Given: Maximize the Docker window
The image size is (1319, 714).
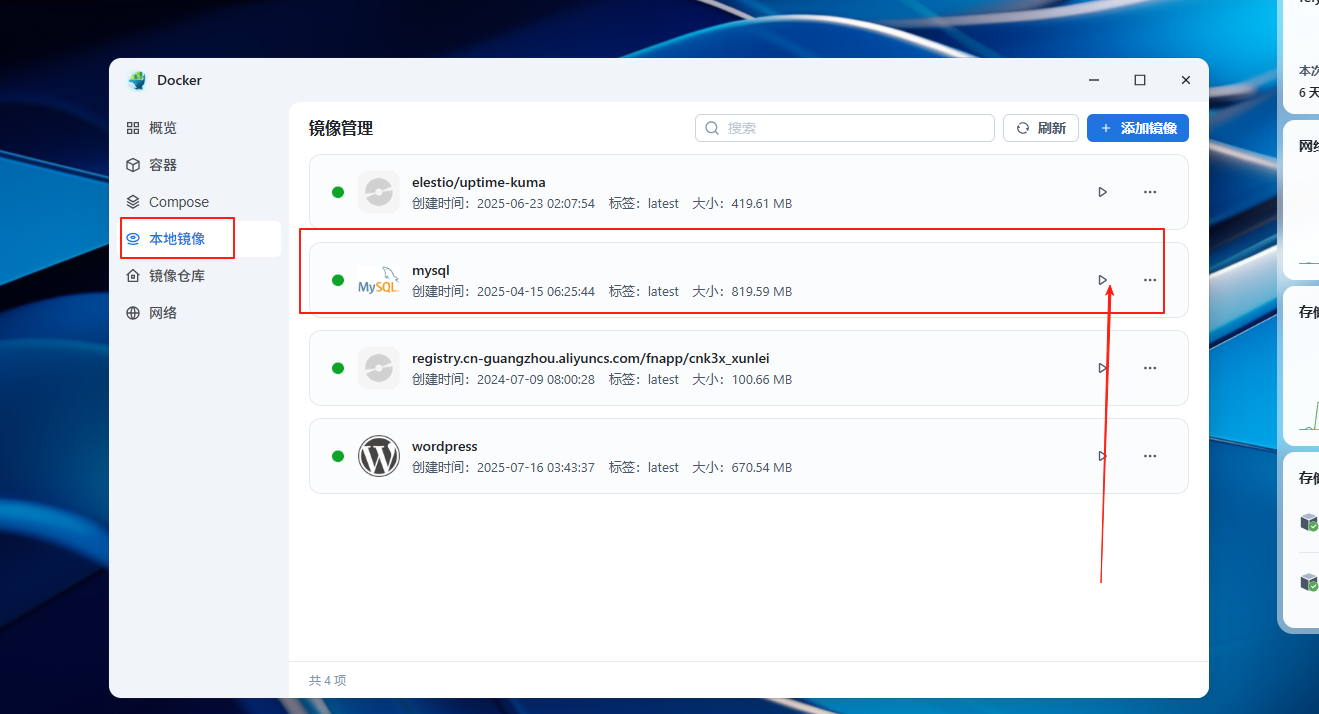Looking at the screenshot, I should pyautogui.click(x=1140, y=80).
